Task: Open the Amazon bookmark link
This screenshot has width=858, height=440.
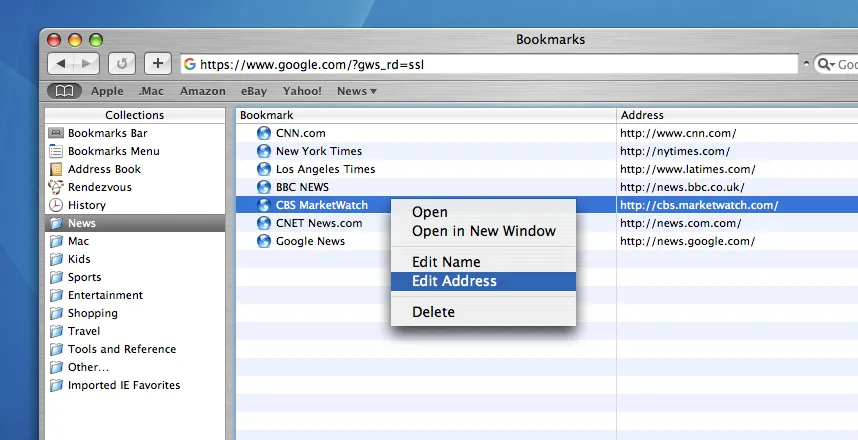Action: 202,91
